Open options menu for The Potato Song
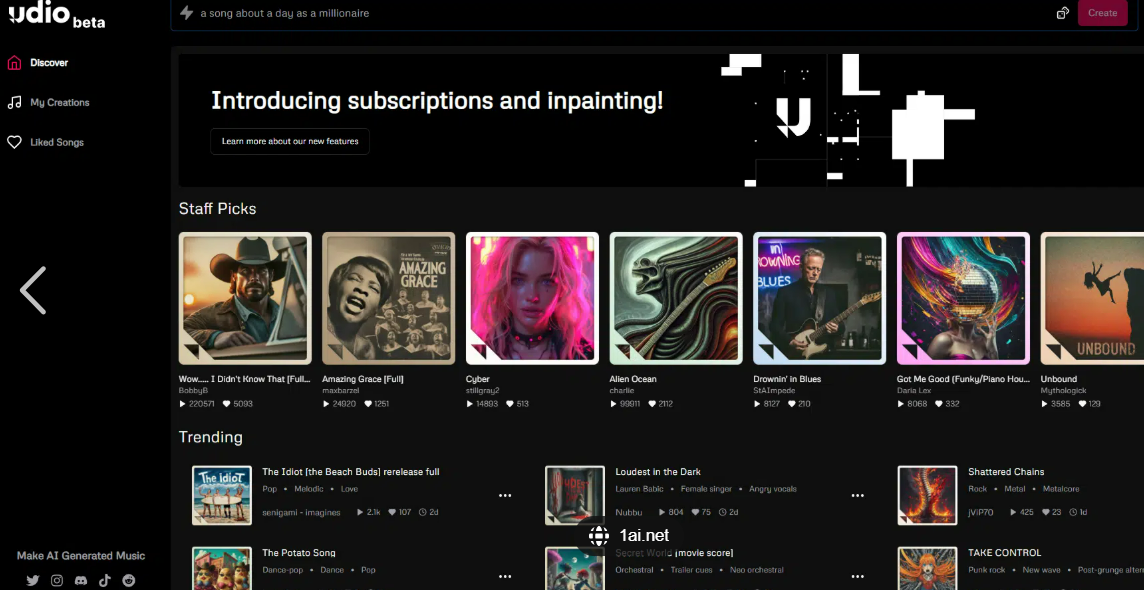Image resolution: width=1144 pixels, height=590 pixels. pyautogui.click(x=505, y=576)
